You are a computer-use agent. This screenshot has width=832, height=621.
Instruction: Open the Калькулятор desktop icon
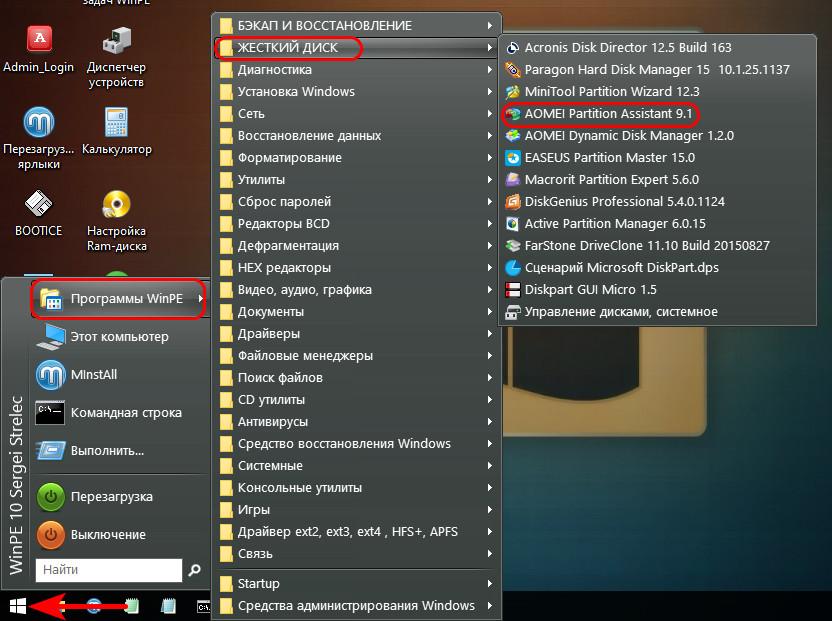tap(116, 131)
